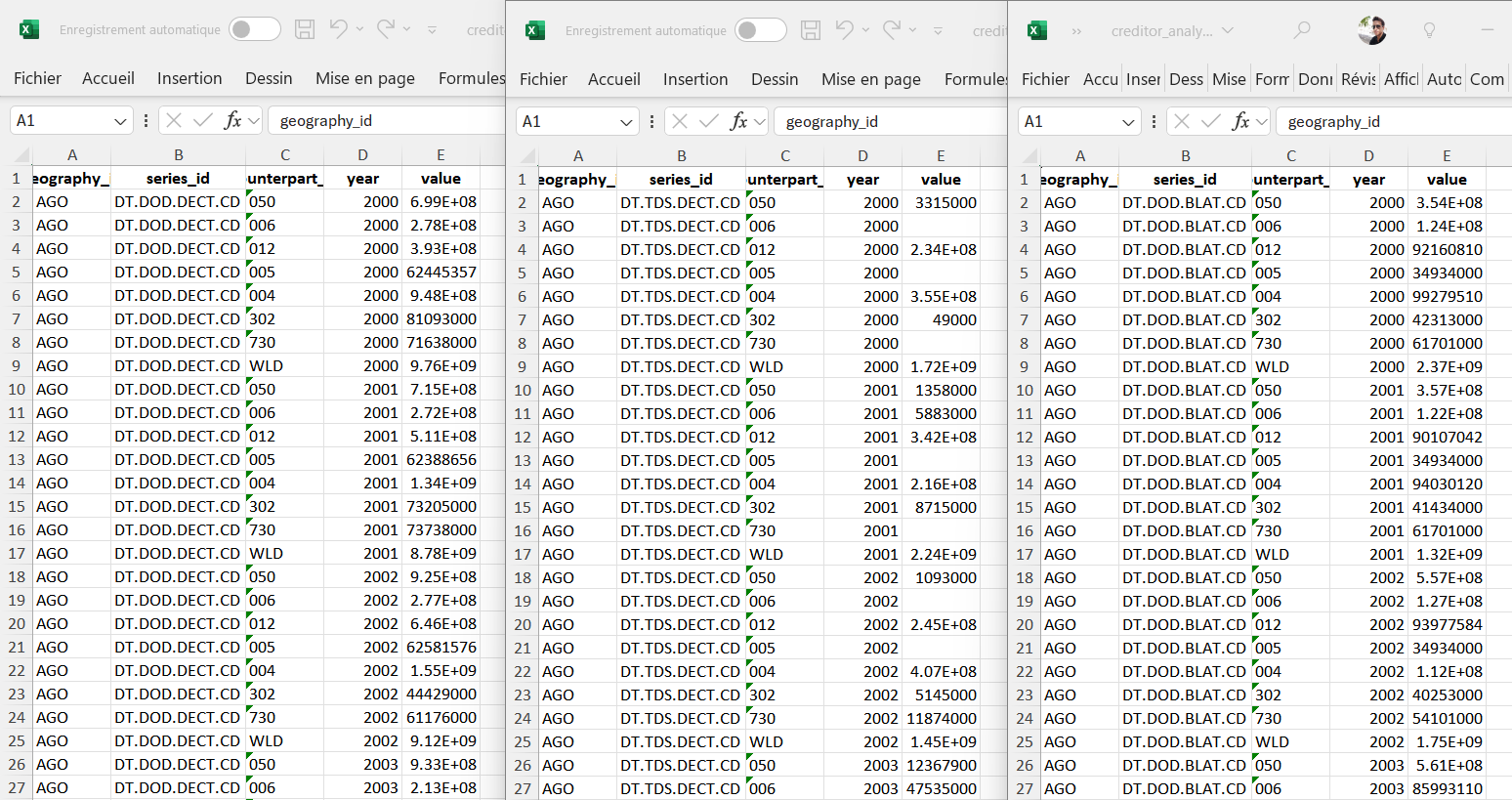Viewport: 1512px width, 800px height.
Task: Save workbook via middle window save icon
Action: 811,30
